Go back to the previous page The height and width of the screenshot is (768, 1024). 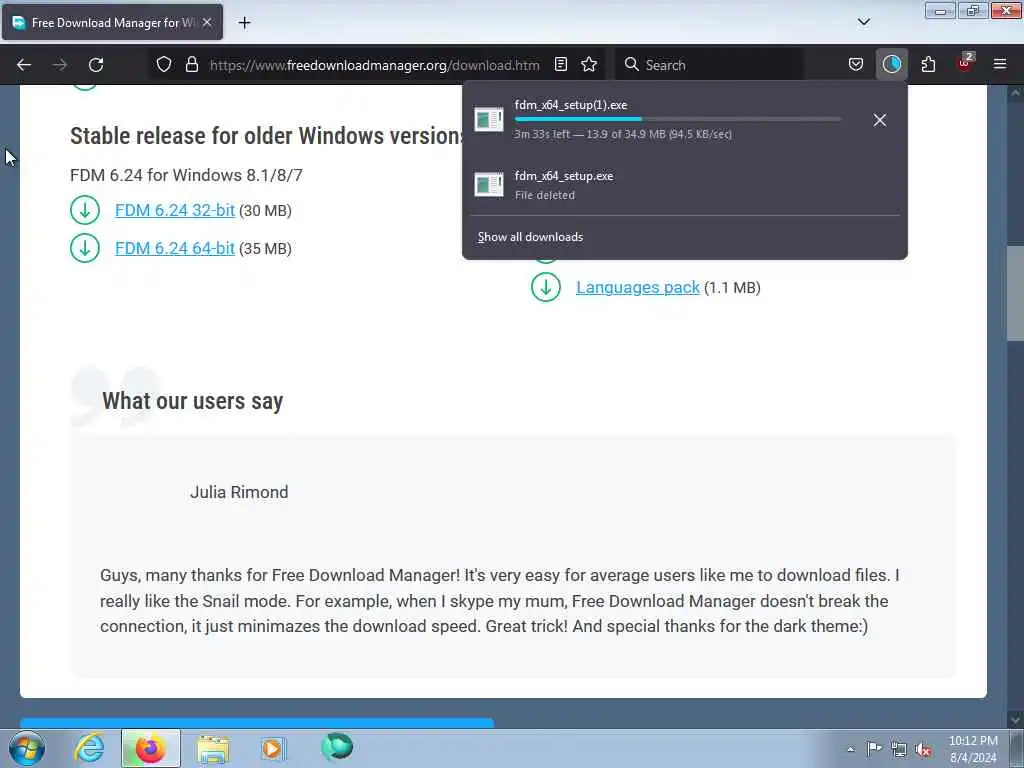click(x=24, y=65)
